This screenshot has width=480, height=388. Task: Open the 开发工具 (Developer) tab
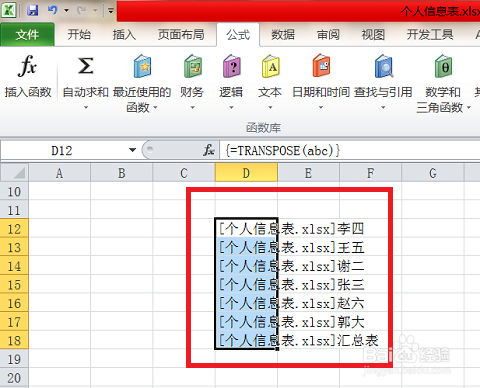430,34
